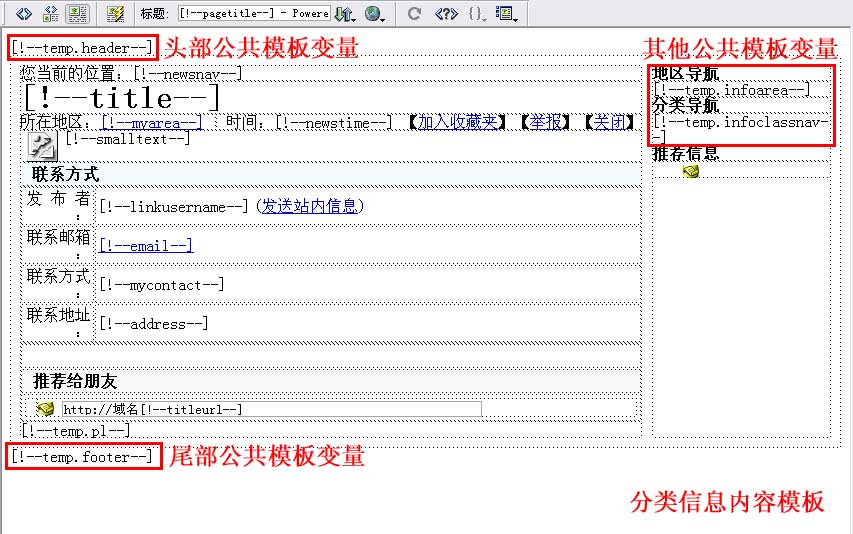Open the Preview in Browser globe menu
Screen dimensions: 853x534
pyautogui.click(x=375, y=14)
